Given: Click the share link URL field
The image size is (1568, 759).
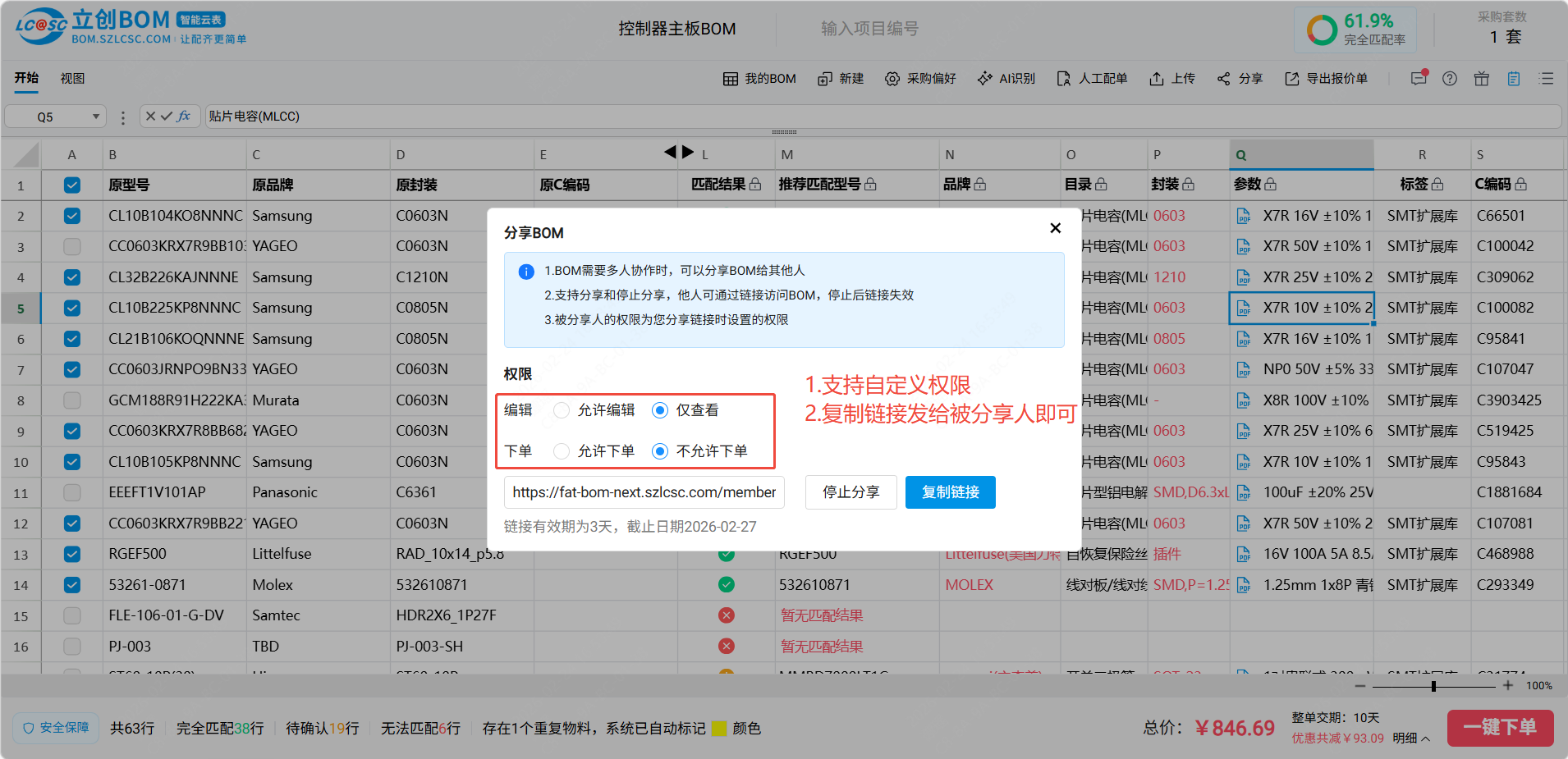Looking at the screenshot, I should click(644, 492).
